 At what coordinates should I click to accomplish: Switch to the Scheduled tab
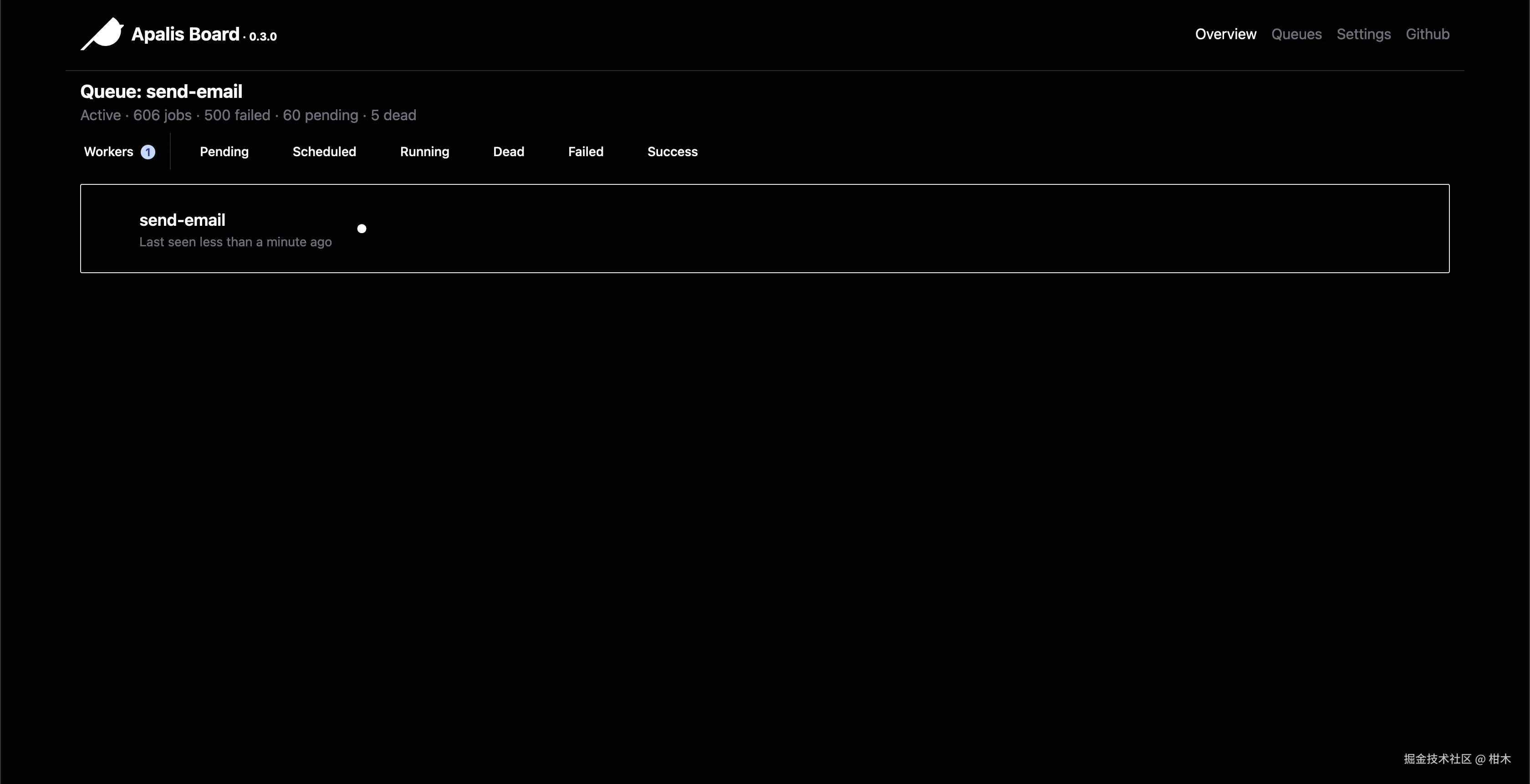click(324, 152)
